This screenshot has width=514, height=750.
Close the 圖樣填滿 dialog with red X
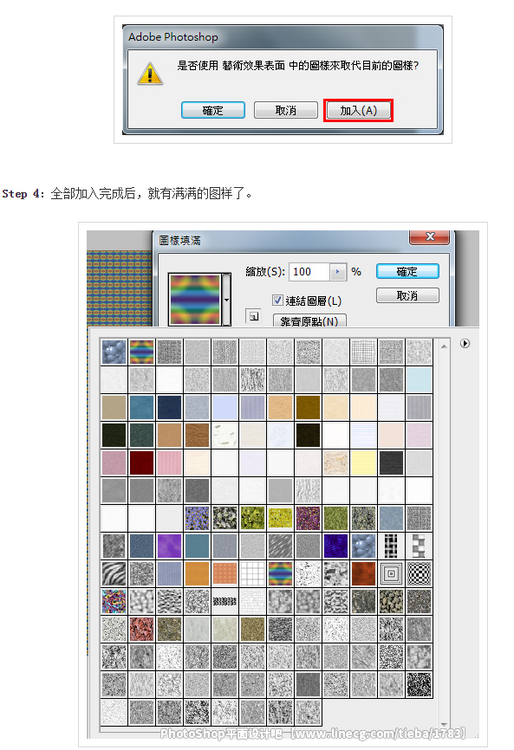pyautogui.click(x=429, y=236)
